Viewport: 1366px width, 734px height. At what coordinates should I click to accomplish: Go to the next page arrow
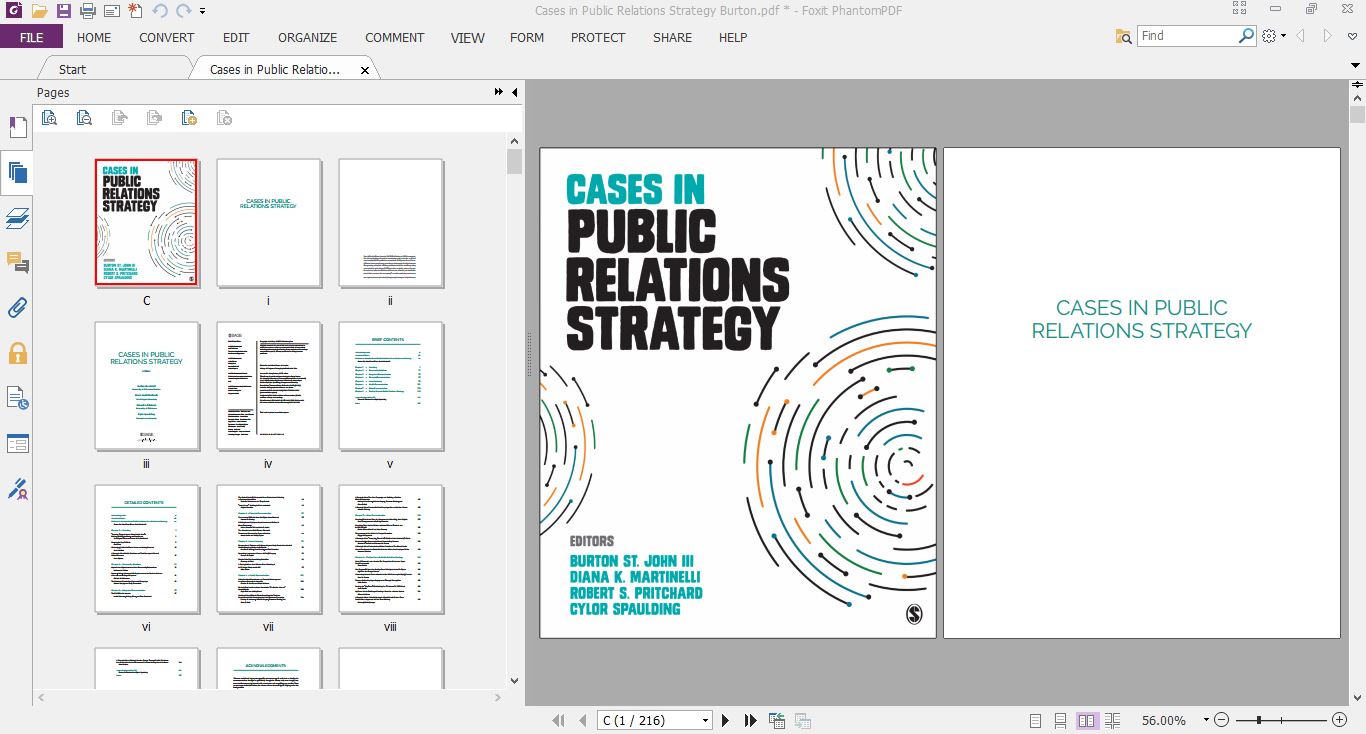[x=726, y=720]
